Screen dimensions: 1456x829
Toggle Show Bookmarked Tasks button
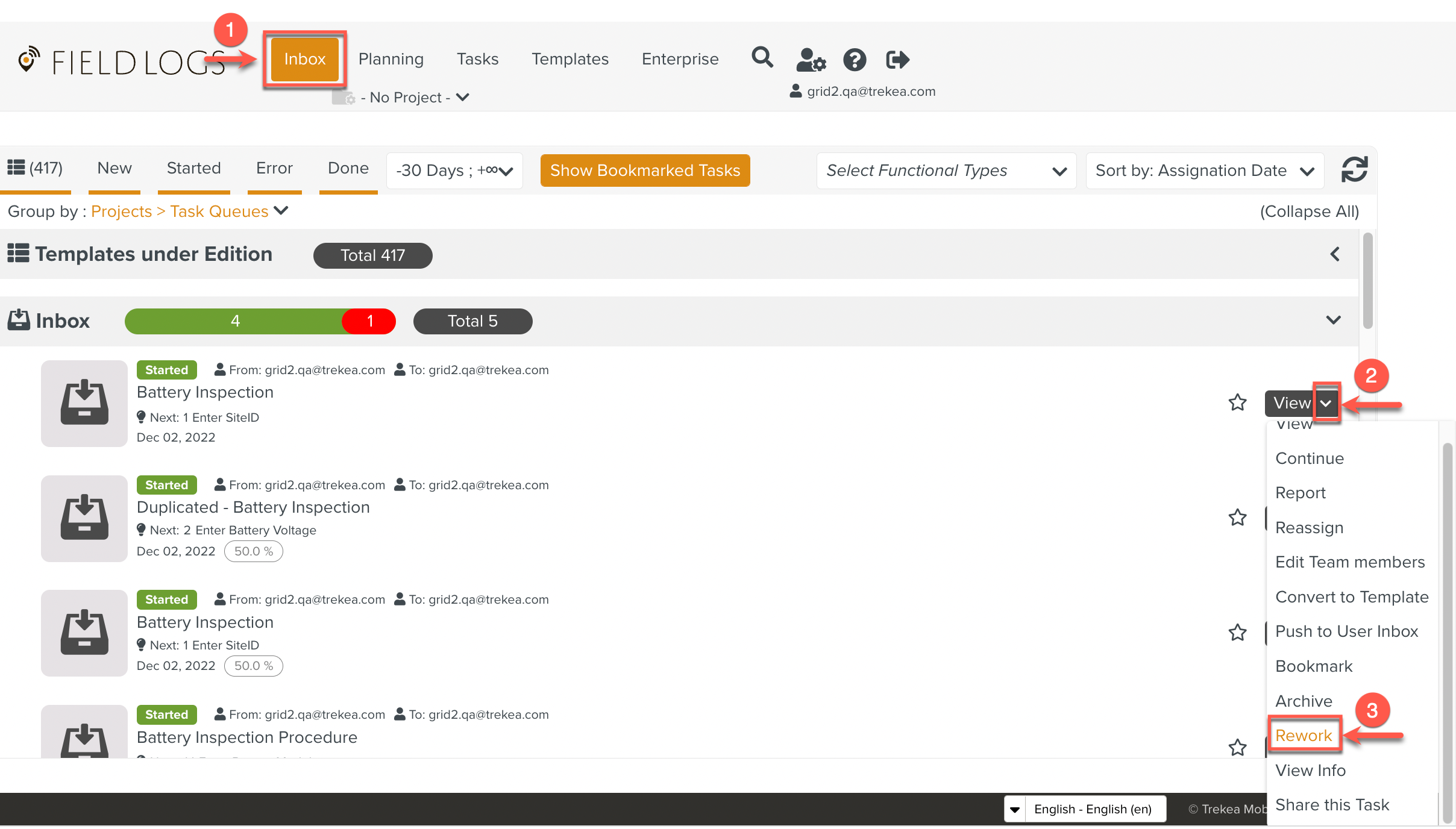click(645, 170)
